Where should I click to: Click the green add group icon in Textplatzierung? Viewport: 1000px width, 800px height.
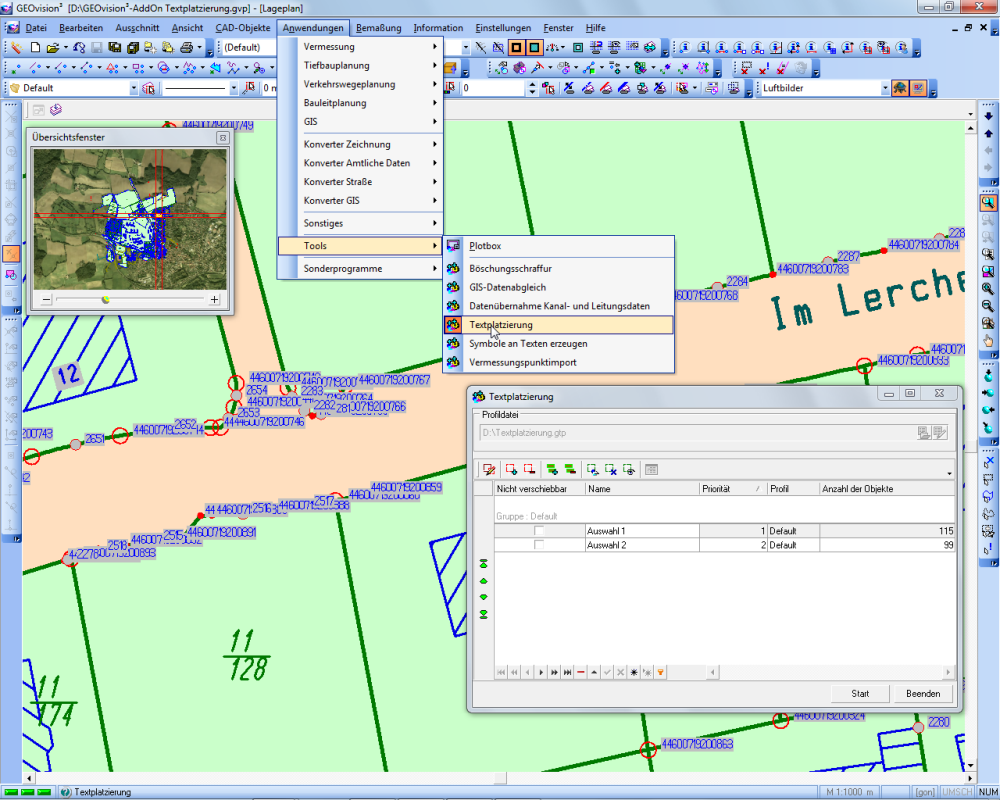pos(552,470)
